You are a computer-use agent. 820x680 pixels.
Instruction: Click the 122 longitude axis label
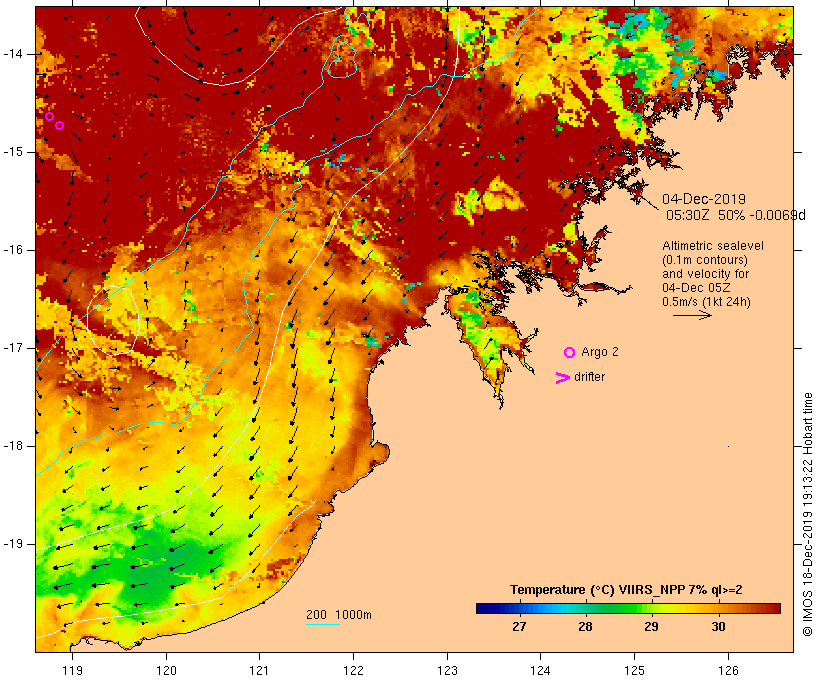tap(354, 671)
